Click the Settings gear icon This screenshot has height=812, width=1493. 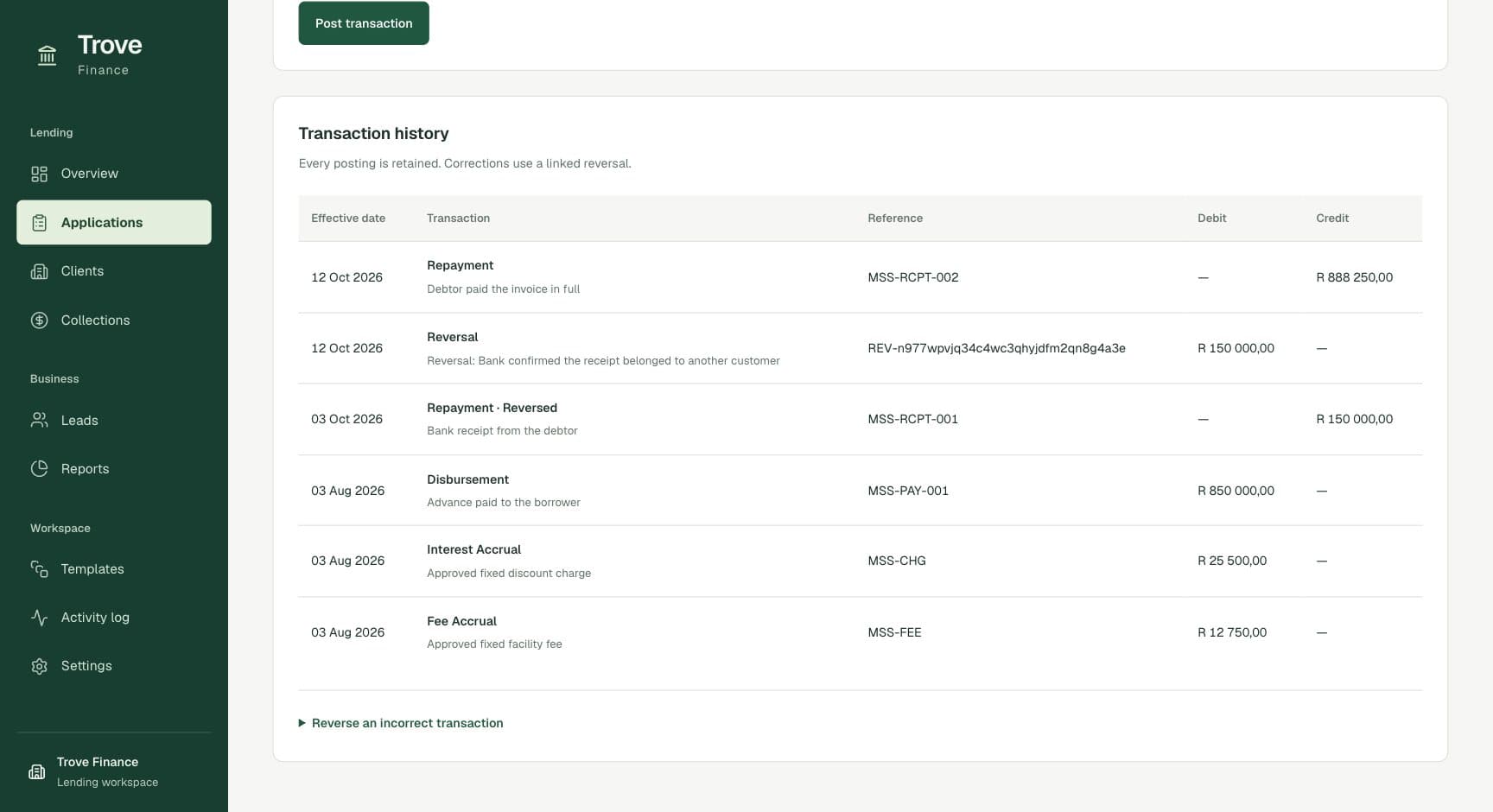(39, 666)
